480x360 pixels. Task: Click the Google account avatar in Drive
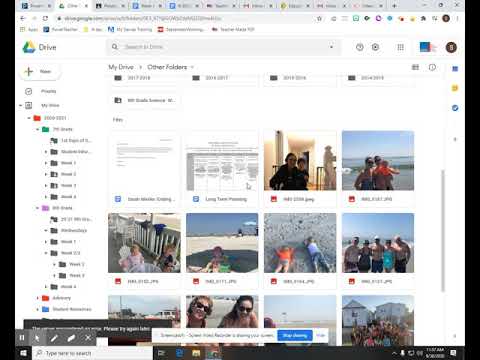(x=451, y=47)
